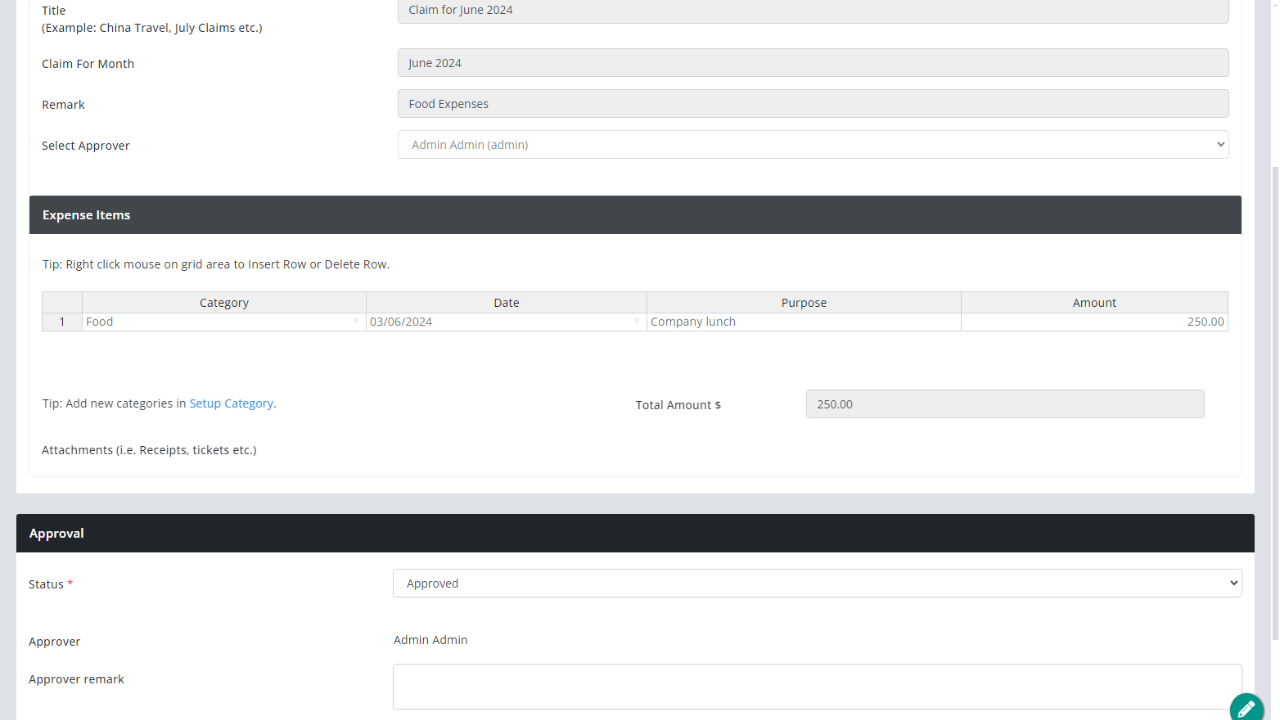This screenshot has height=720, width=1280.
Task: Click the Expense Items section header
Action: [x=635, y=215]
